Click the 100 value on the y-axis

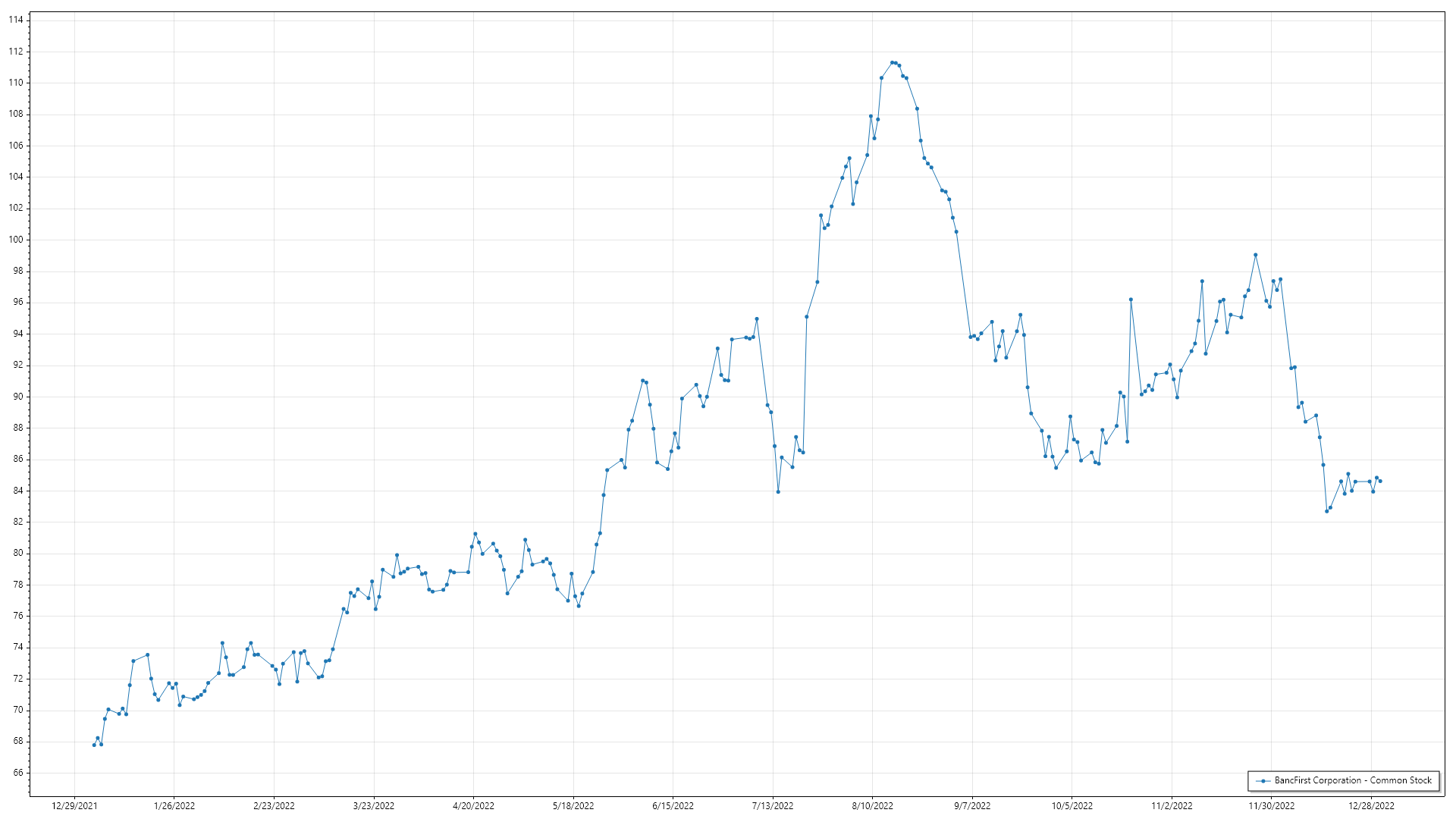click(x=16, y=240)
